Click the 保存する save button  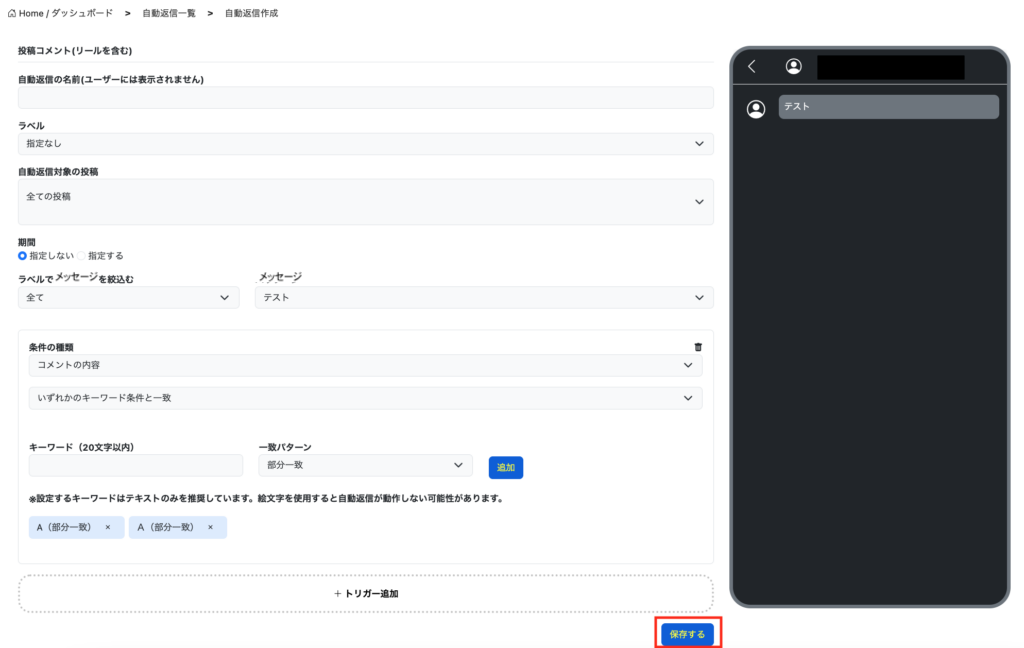[x=687, y=634]
